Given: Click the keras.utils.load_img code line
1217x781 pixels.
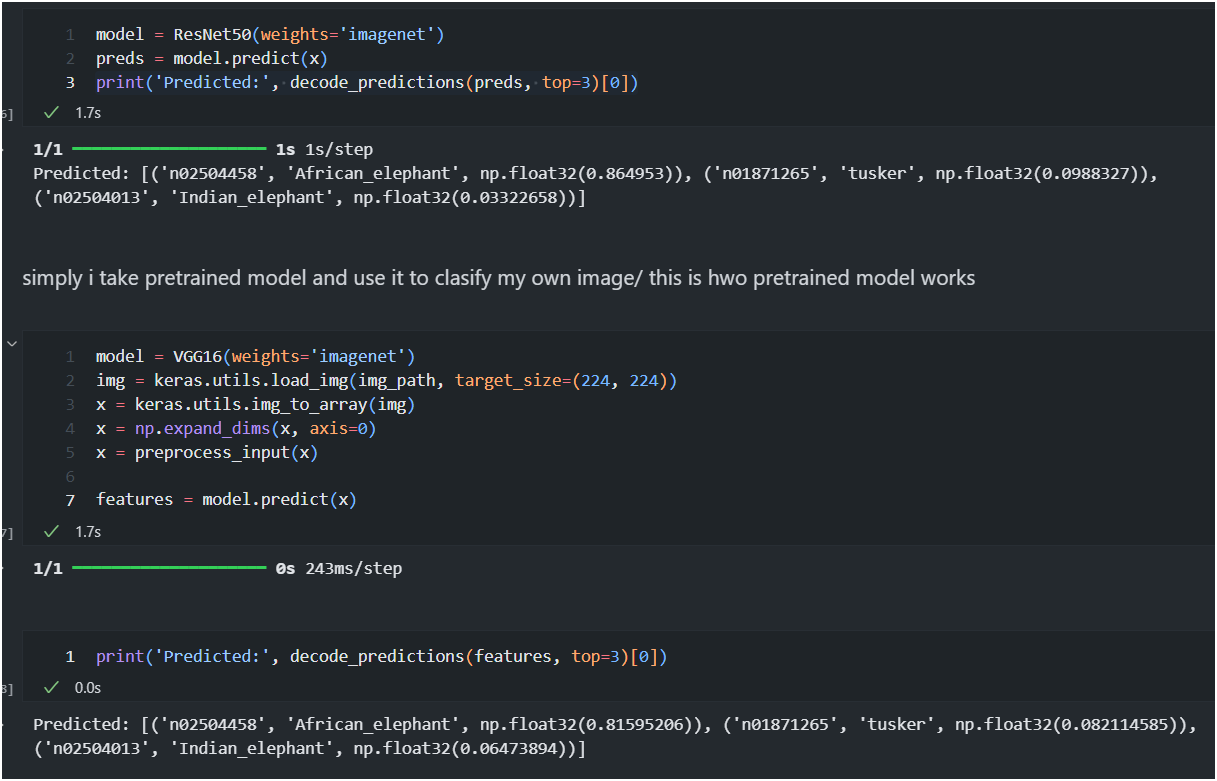Looking at the screenshot, I should coord(386,380).
